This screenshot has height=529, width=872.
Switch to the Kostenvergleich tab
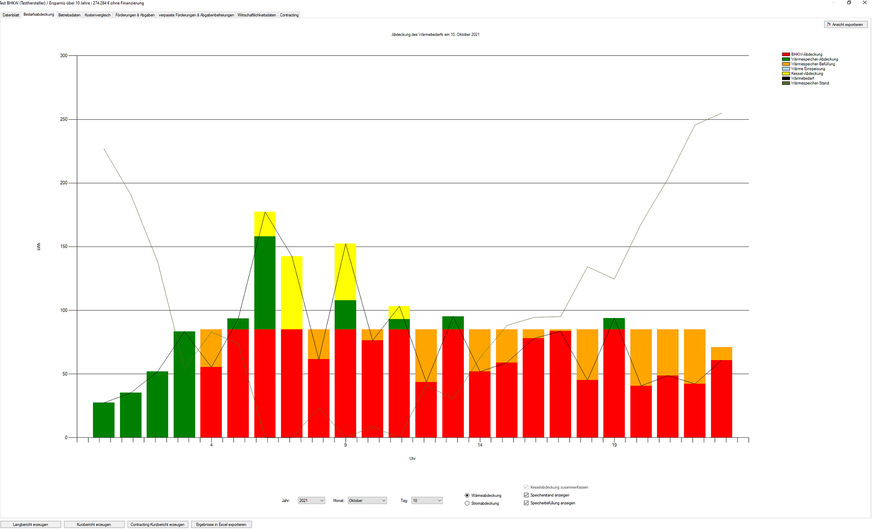98,15
